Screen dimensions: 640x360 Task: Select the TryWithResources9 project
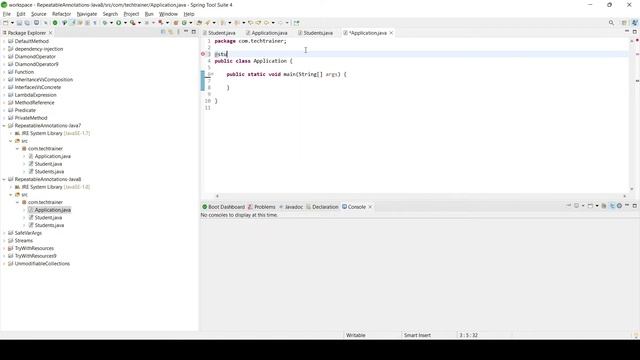tap(36, 256)
